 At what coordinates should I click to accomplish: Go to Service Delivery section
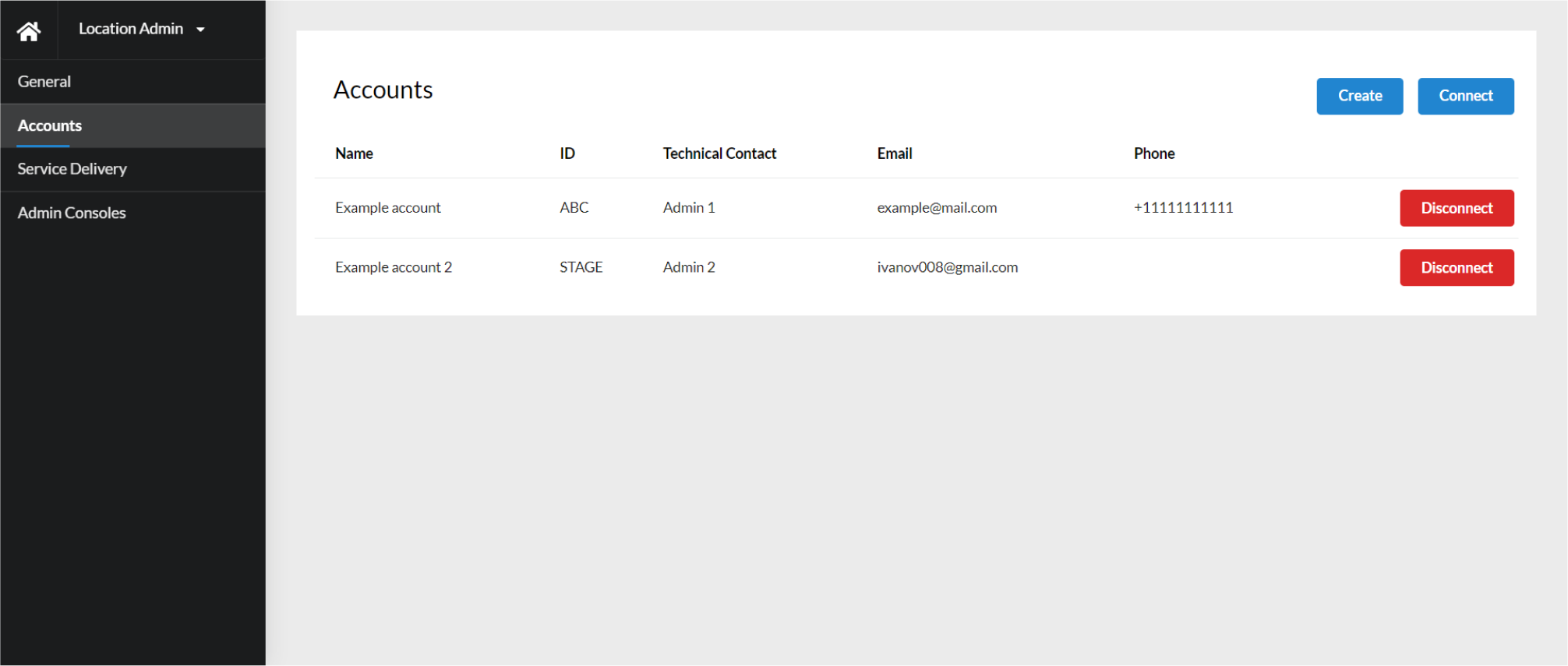pos(72,169)
